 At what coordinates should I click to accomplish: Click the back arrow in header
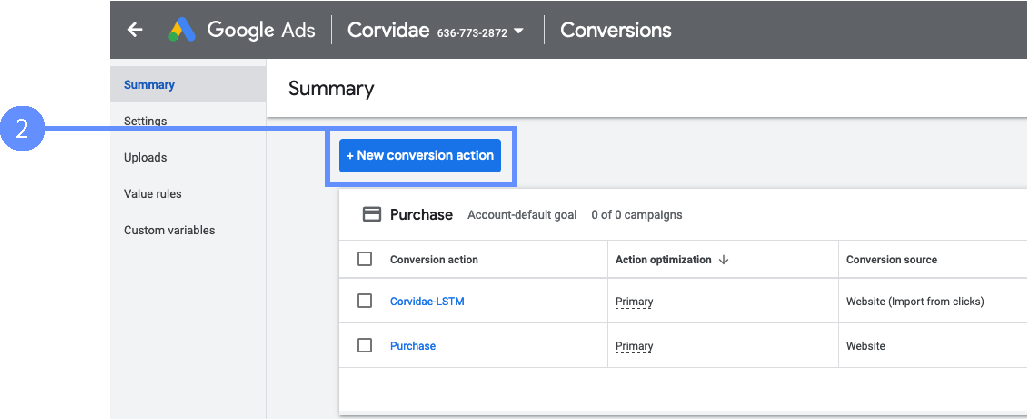(x=135, y=30)
